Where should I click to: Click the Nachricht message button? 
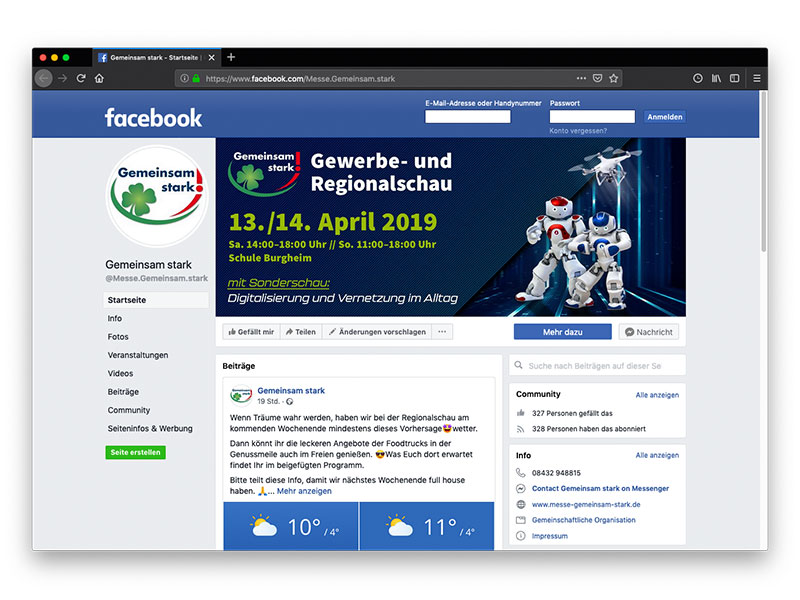coord(648,332)
